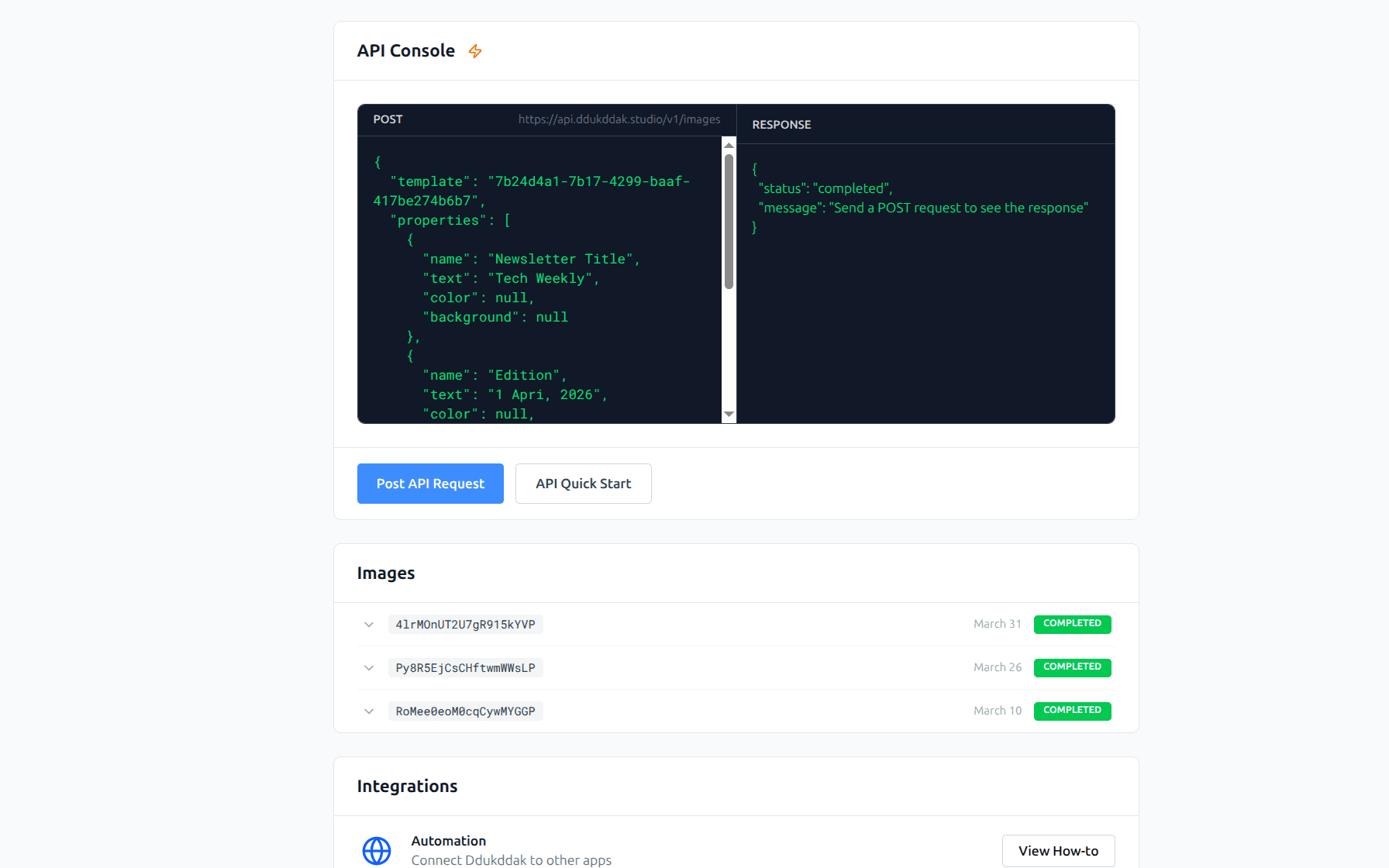Switch to the RESPONSE panel header
Viewport: 1389px width, 868px height.
tap(781, 124)
